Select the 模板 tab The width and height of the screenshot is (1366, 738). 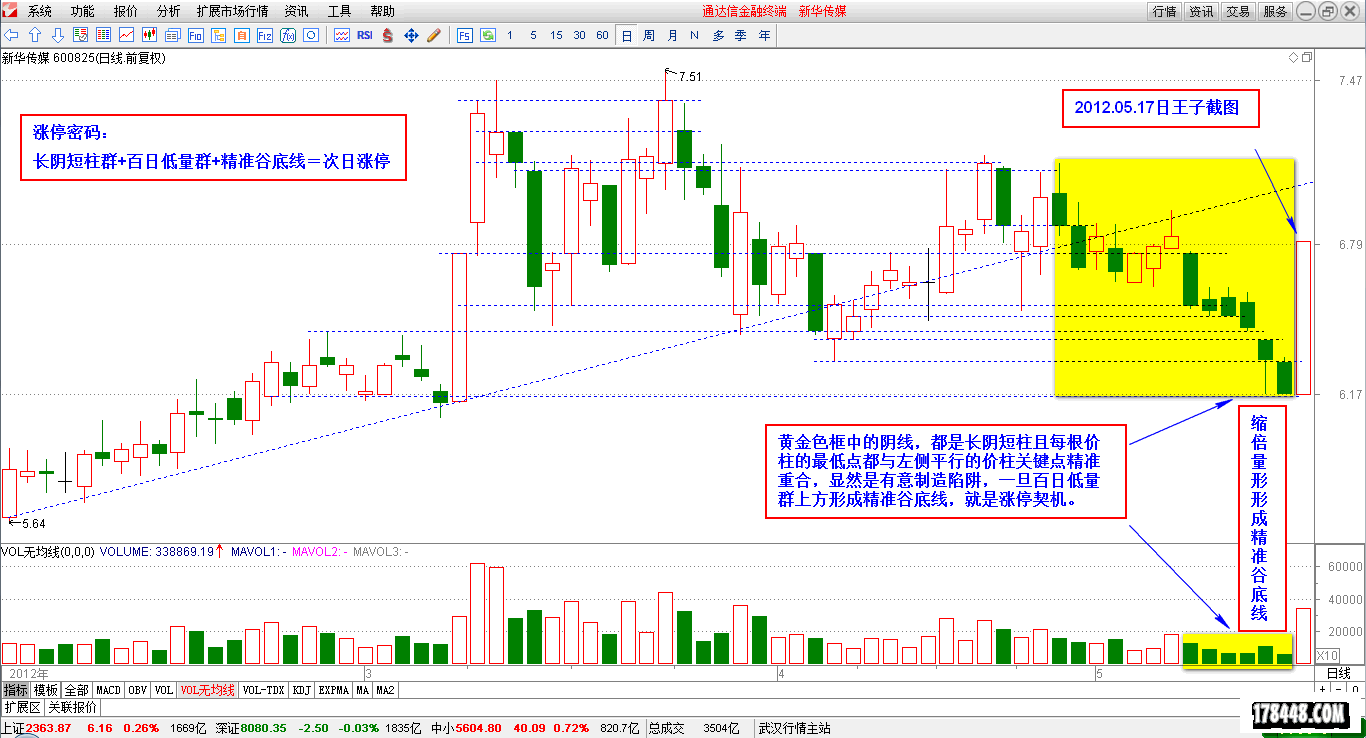pyautogui.click(x=46, y=690)
